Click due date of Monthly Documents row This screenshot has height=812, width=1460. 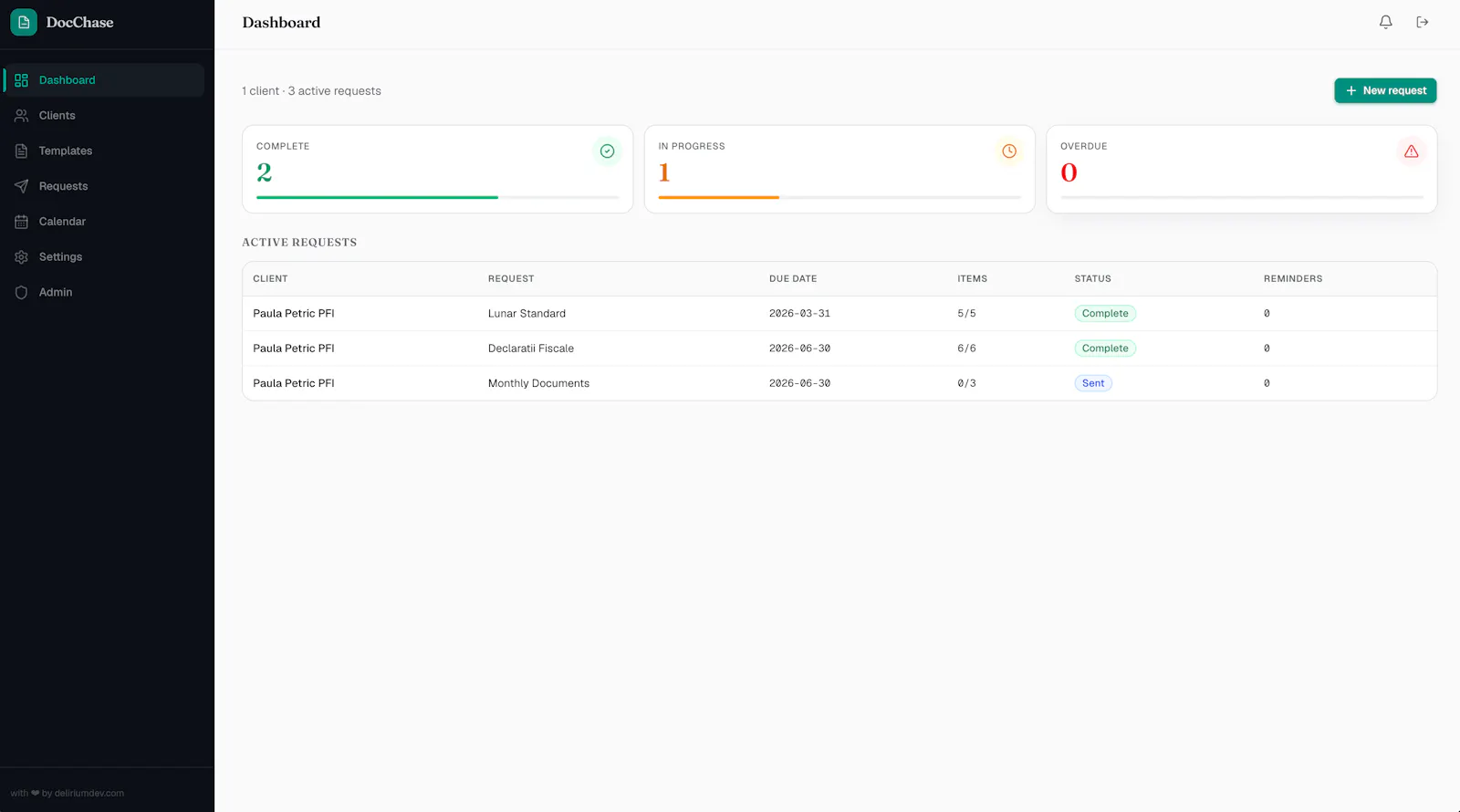click(x=799, y=383)
